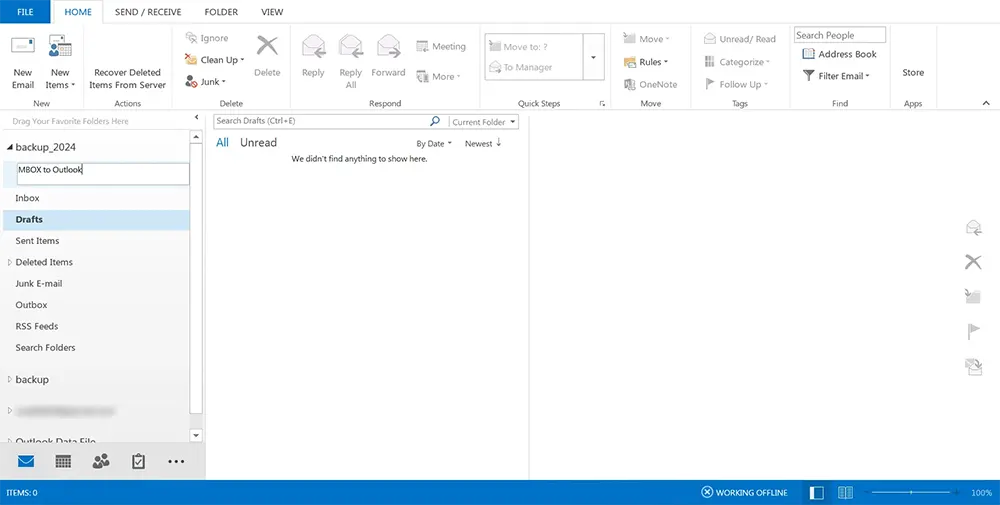
Task: Collapse the ribbon with the caret
Action: point(986,103)
